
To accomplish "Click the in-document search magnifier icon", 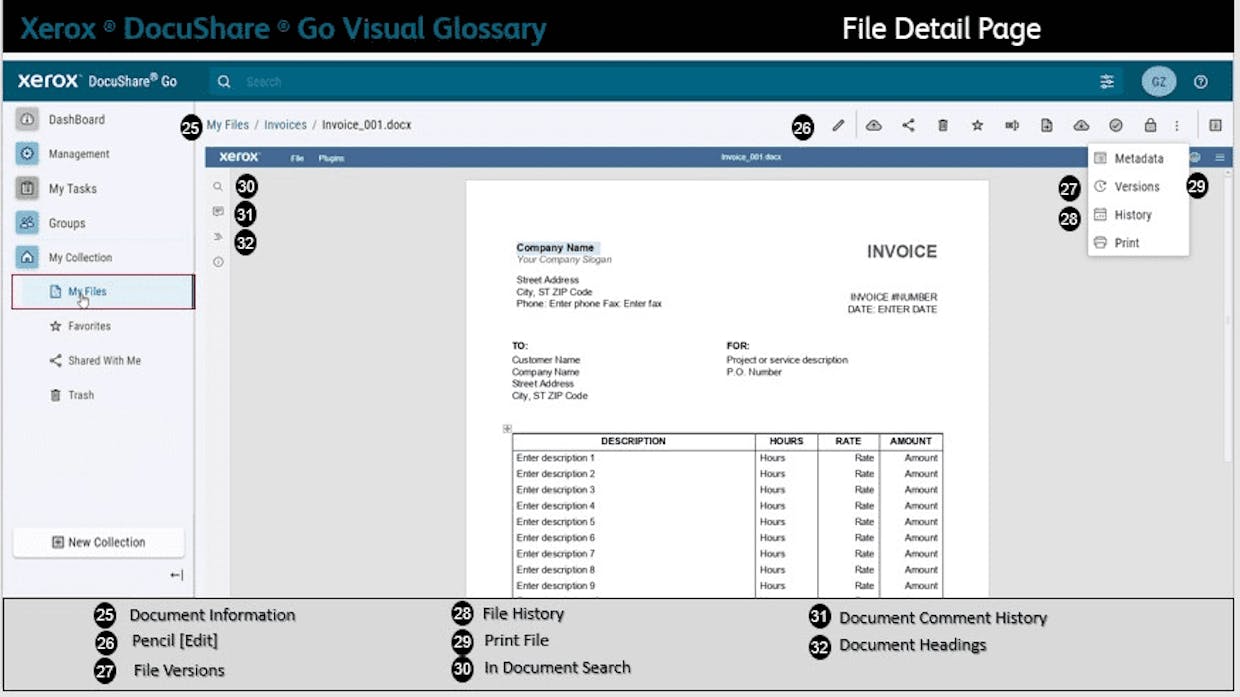I will click(x=218, y=187).
